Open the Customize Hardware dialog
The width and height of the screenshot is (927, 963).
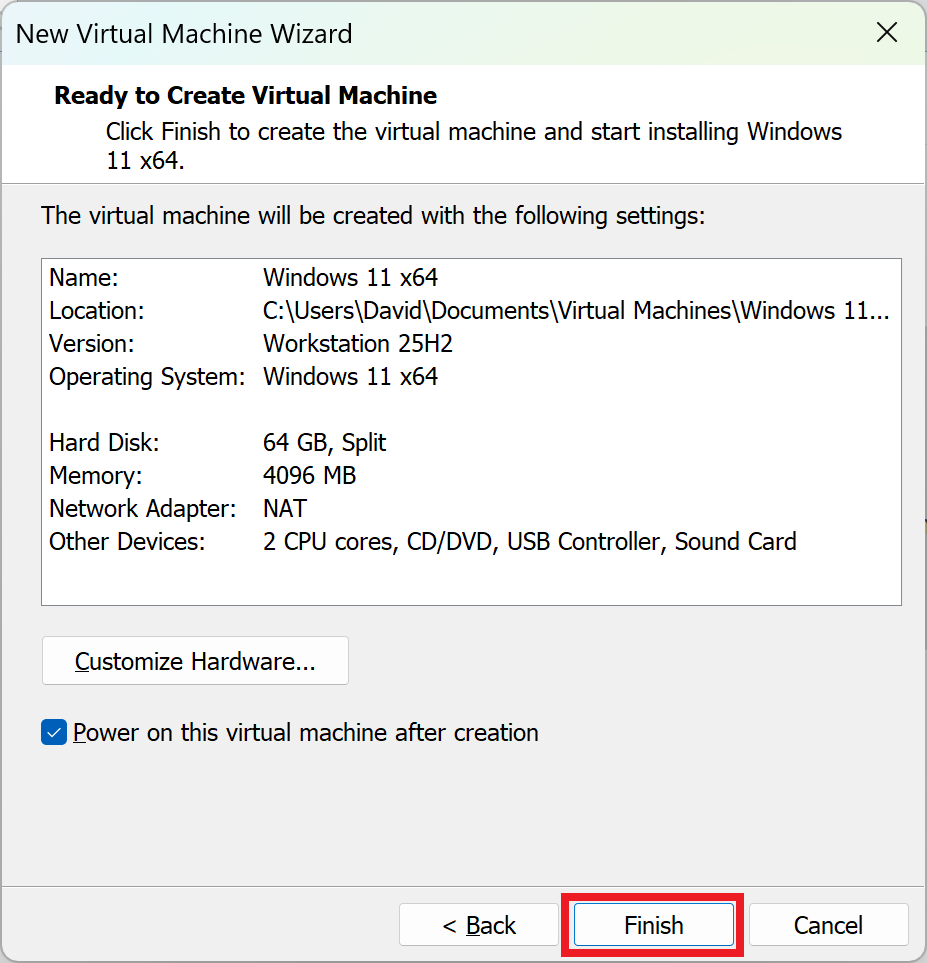(x=195, y=661)
